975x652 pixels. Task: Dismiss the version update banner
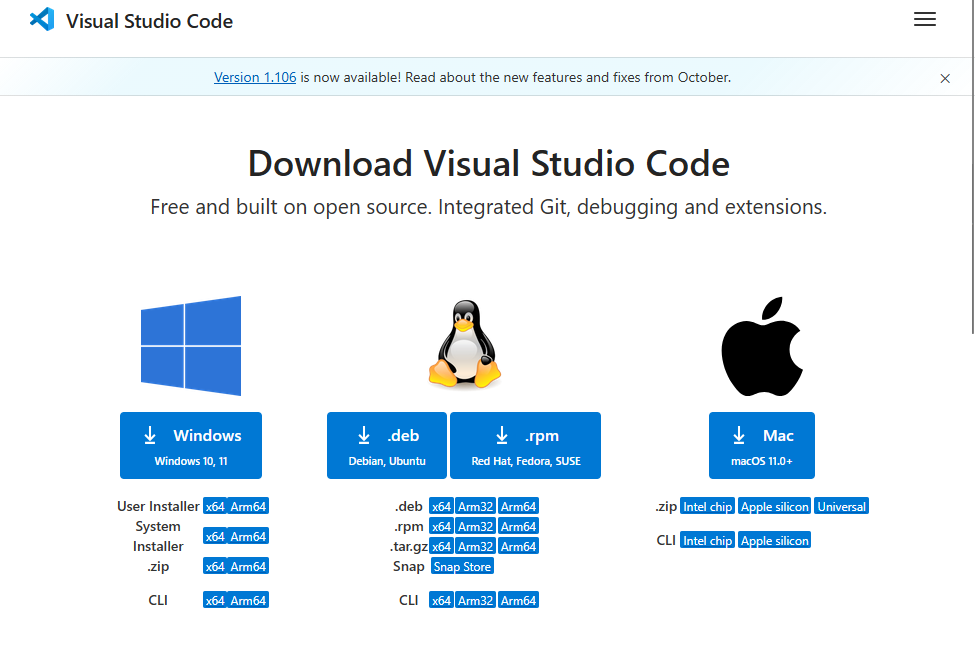pos(945,78)
